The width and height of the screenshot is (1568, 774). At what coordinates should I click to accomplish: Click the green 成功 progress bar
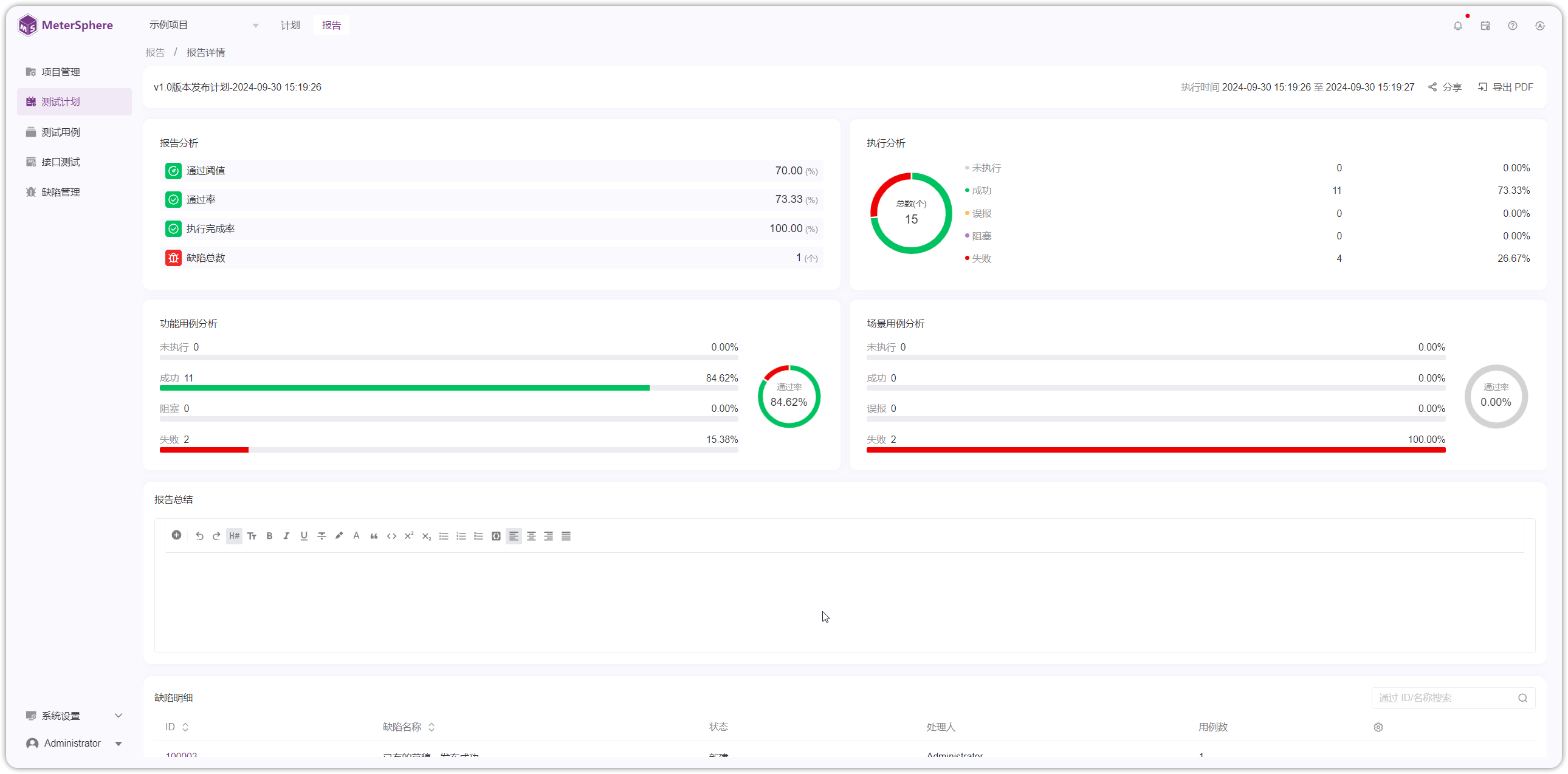click(404, 388)
